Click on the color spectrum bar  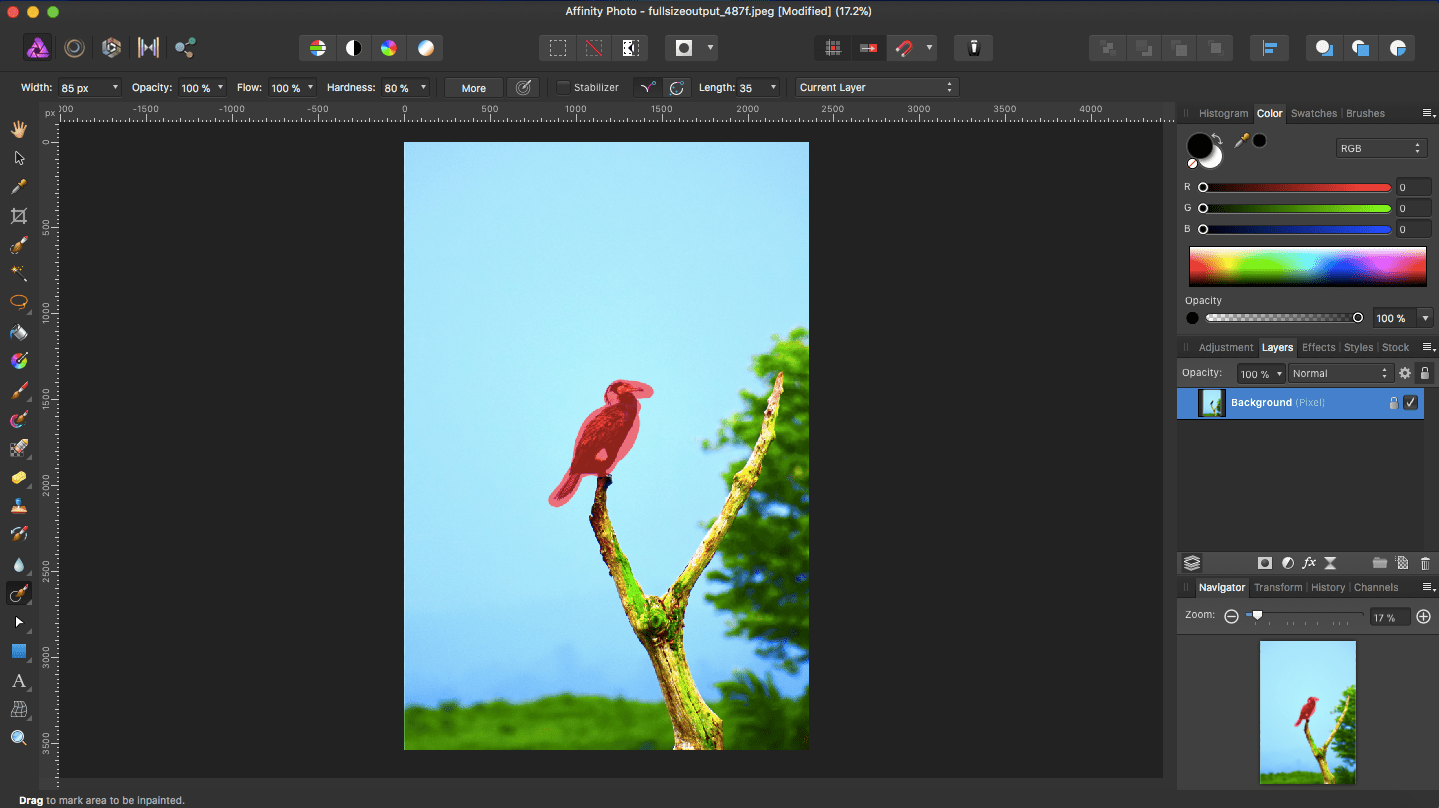coord(1307,267)
